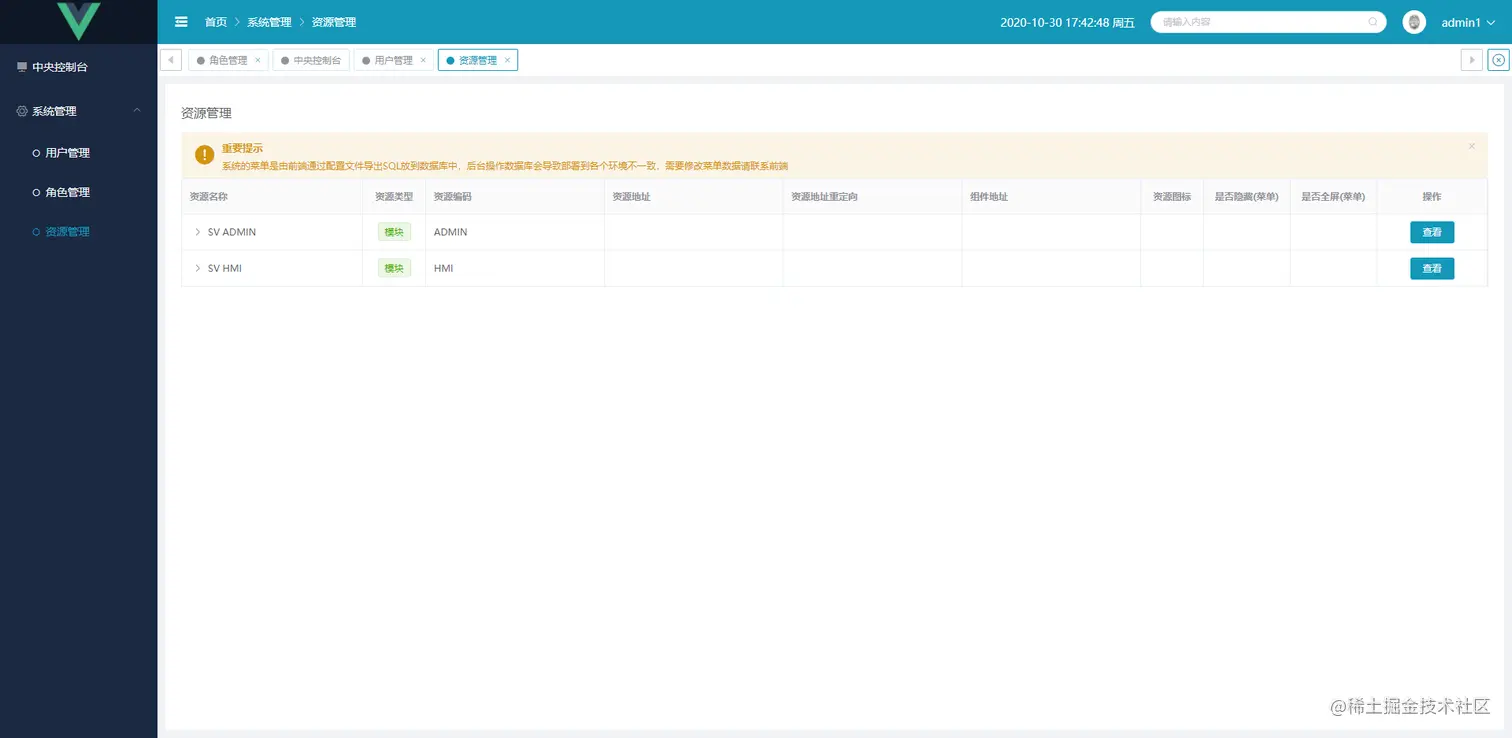Click the Vue logo in sidebar header

(79, 21)
